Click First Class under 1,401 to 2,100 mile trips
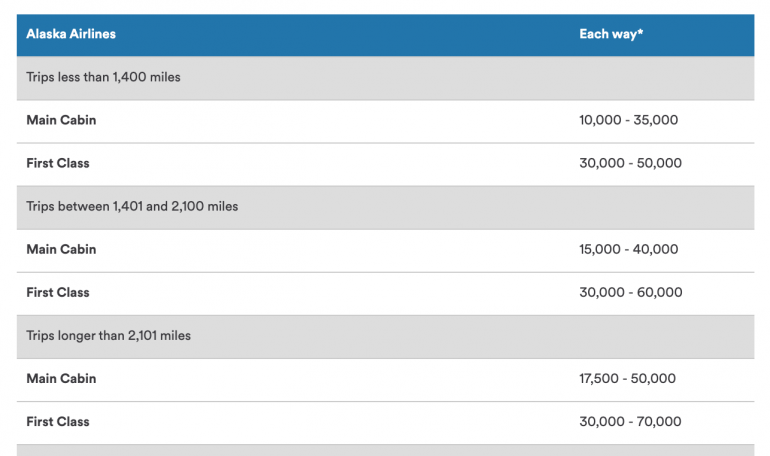This screenshot has width=770, height=456. click(58, 292)
